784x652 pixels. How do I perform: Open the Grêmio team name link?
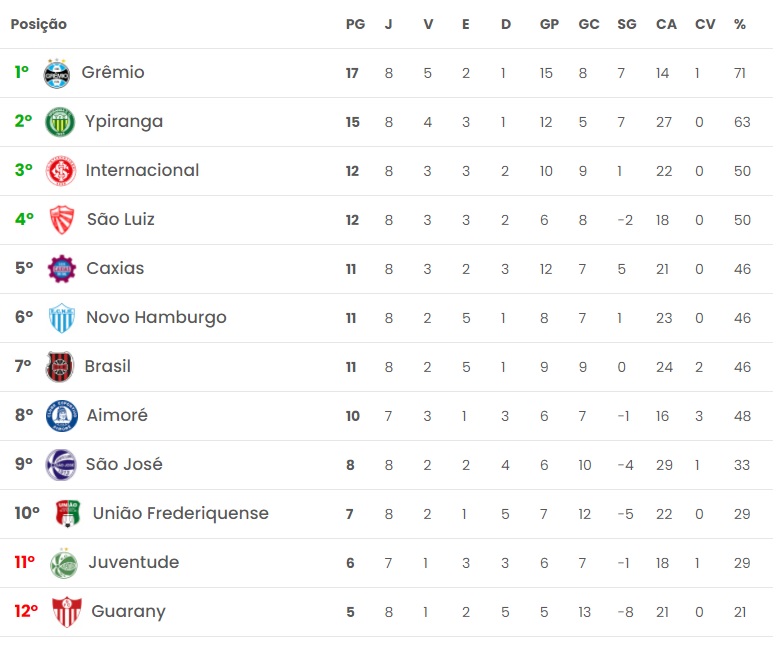(x=113, y=73)
